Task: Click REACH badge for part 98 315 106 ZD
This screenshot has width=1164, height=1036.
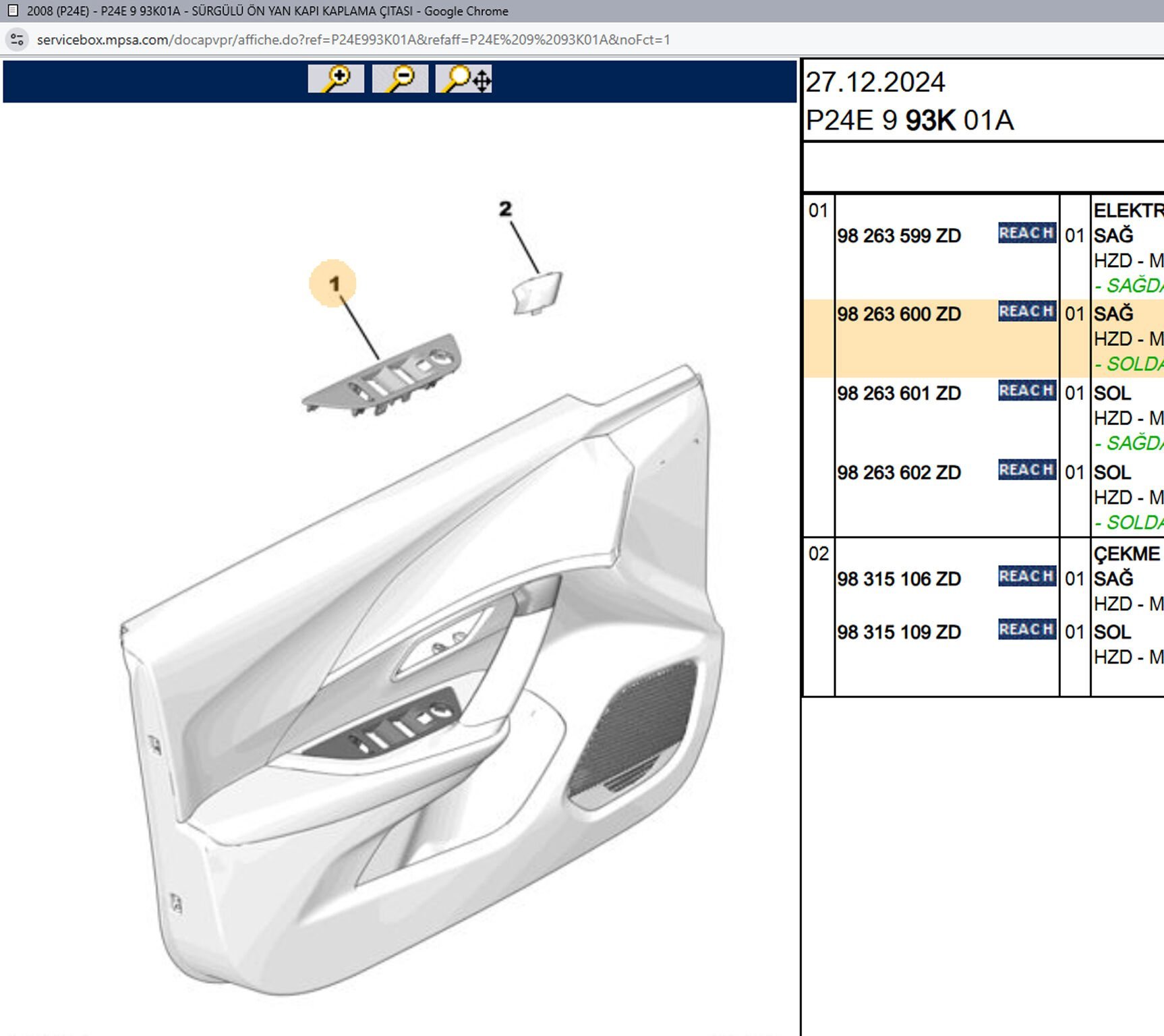Action: (1026, 577)
